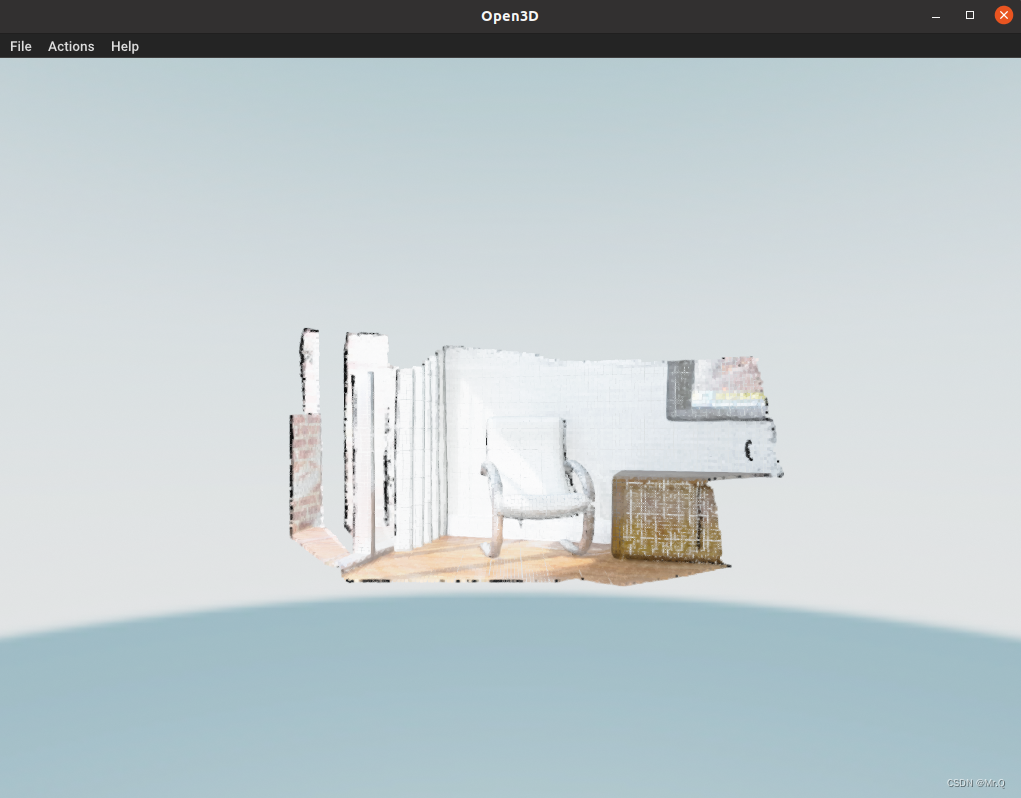Click the wall-mounted black object near the TV
The image size is (1021, 798).
747,452
